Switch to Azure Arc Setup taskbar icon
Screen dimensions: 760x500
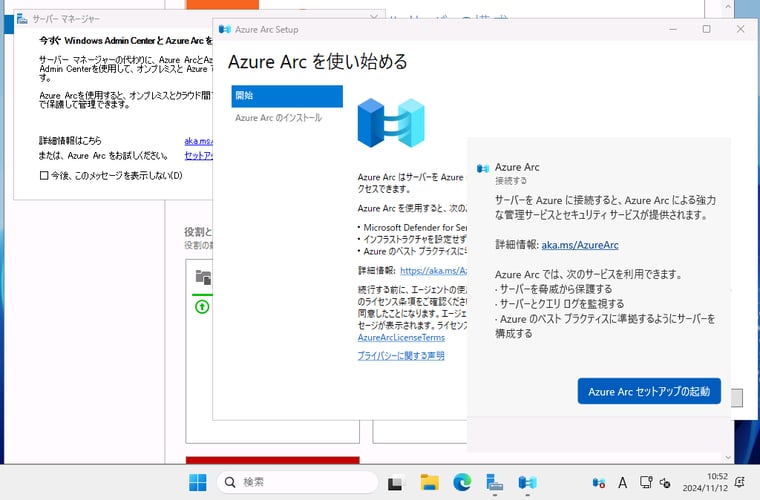(x=527, y=483)
